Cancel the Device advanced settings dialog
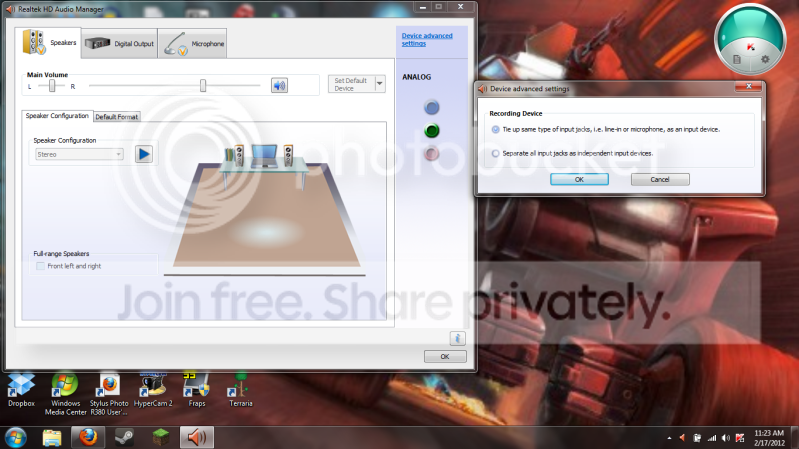This screenshot has height=449, width=799. click(660, 179)
